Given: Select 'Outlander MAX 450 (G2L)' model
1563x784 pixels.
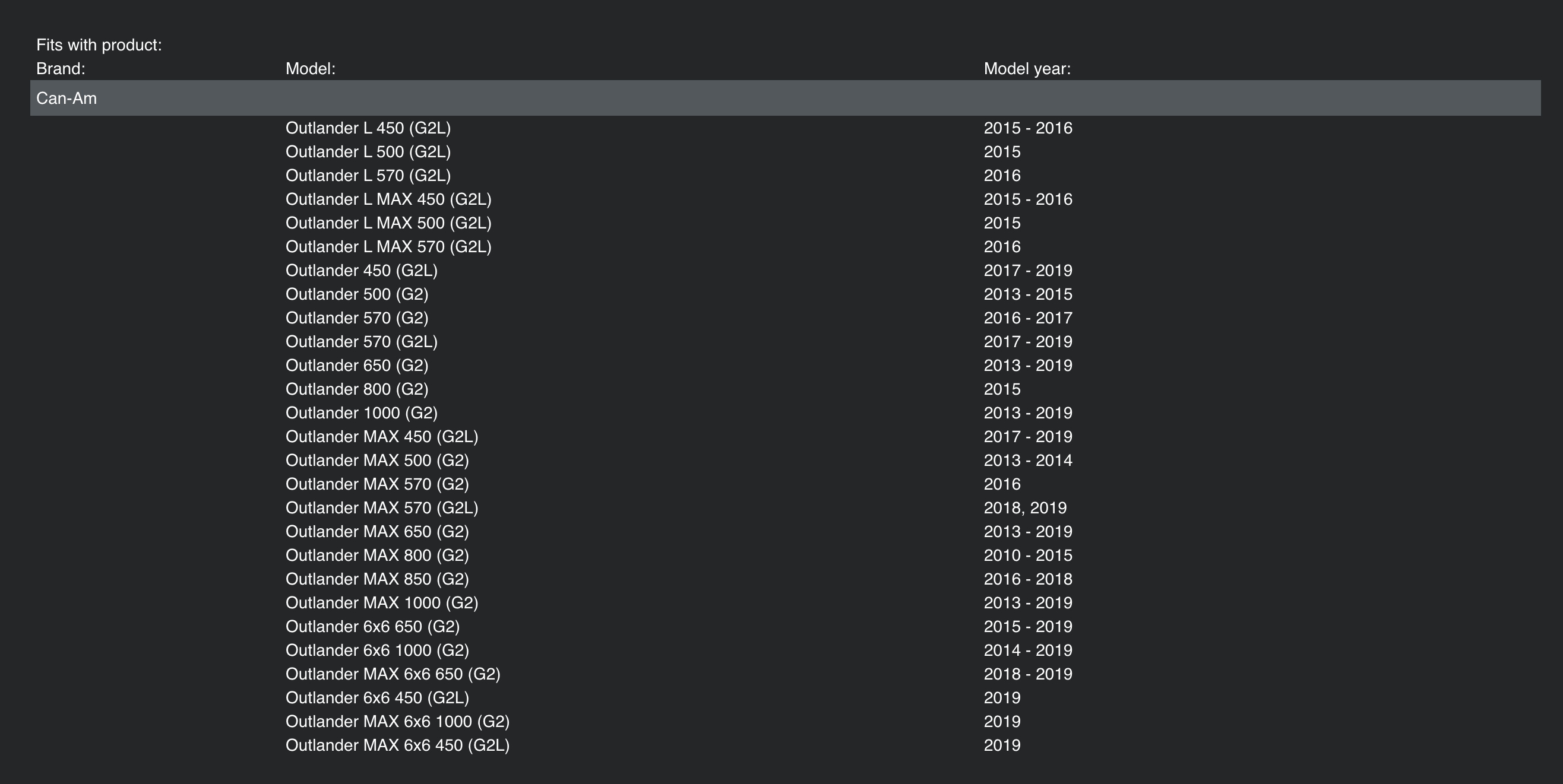Looking at the screenshot, I should 382,437.
